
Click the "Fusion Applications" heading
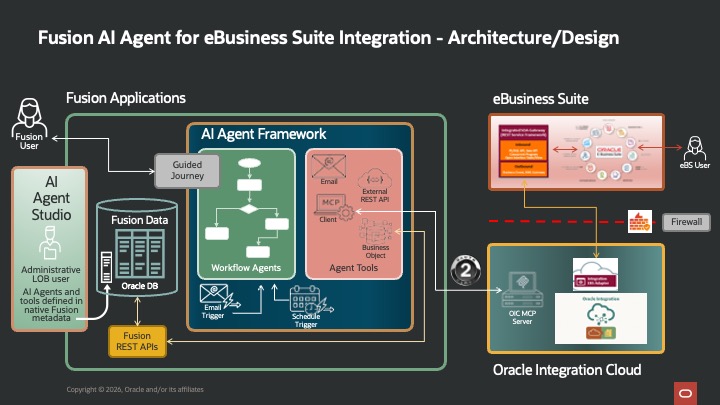pos(126,98)
